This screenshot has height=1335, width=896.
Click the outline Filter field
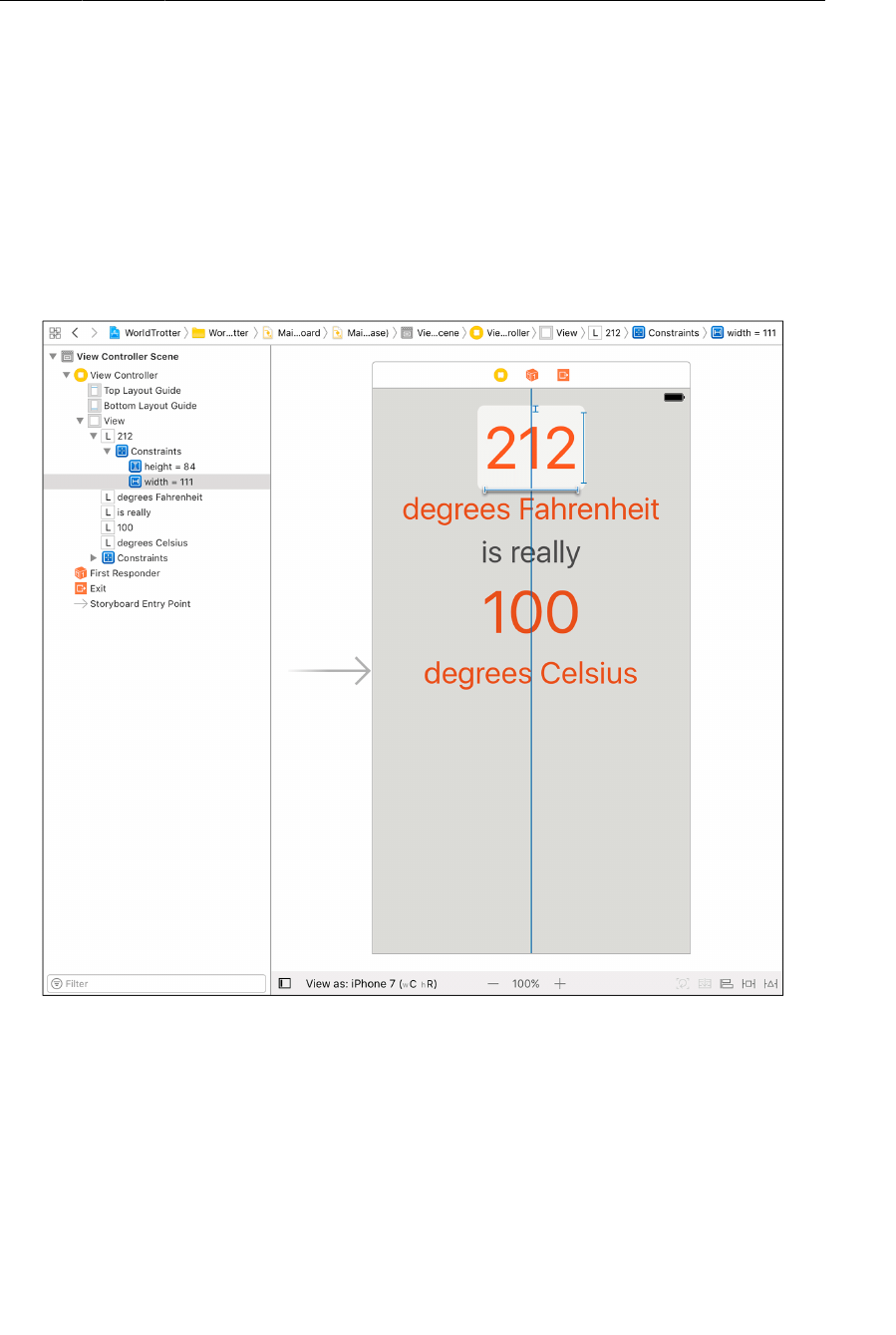click(x=156, y=983)
